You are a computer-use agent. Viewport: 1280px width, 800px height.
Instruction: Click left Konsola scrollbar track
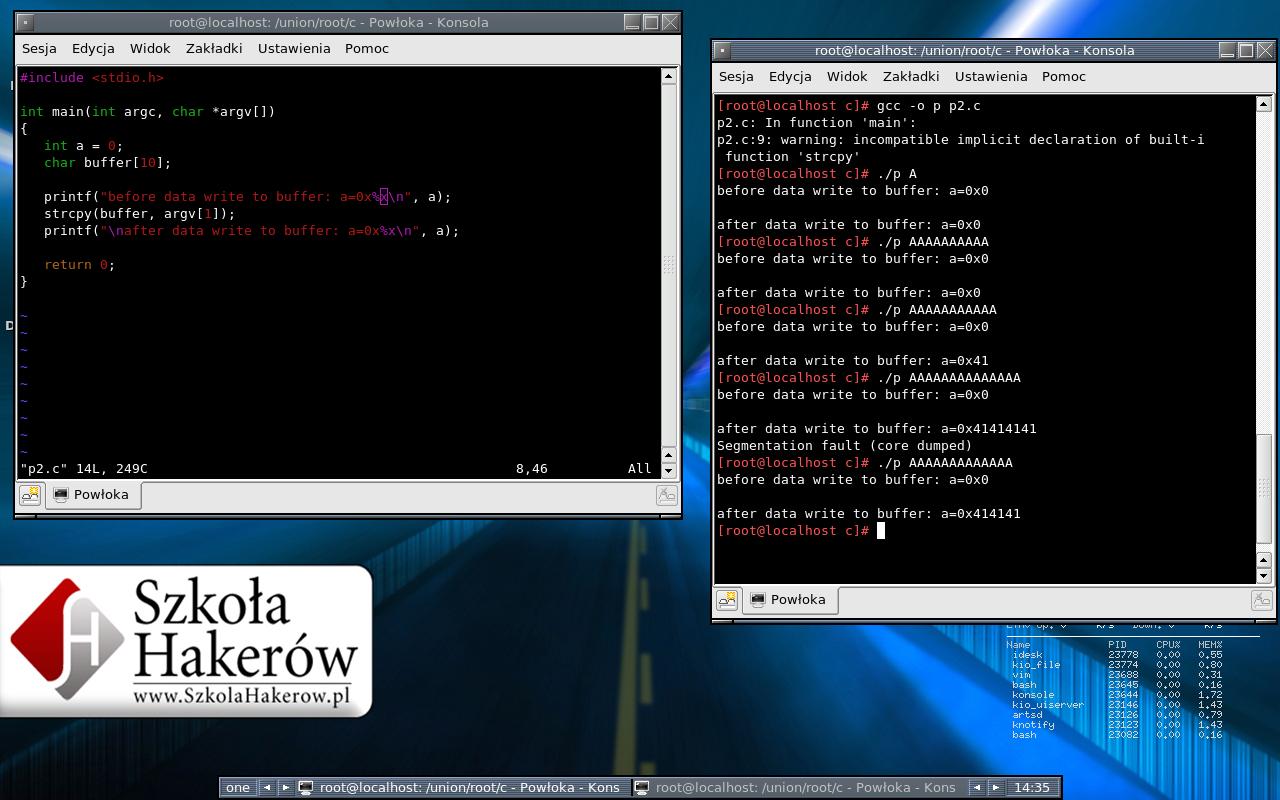[x=668, y=264]
